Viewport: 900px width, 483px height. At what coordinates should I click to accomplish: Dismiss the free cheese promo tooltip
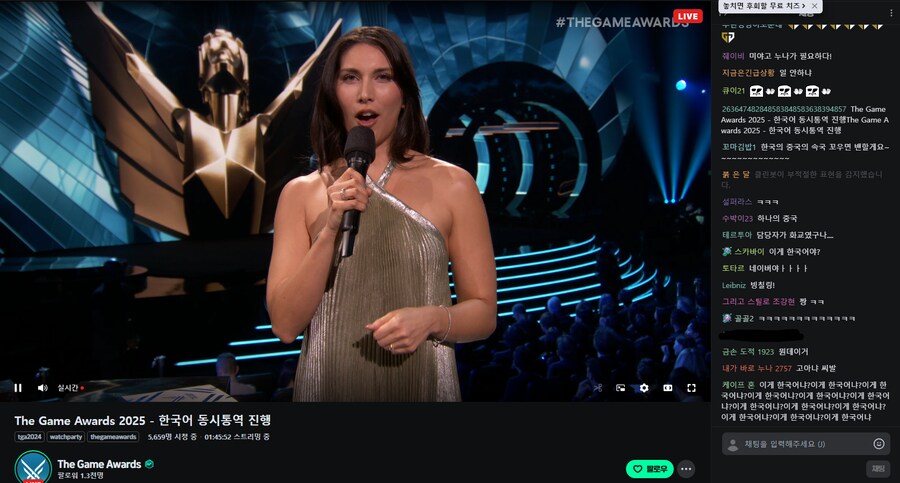(814, 6)
